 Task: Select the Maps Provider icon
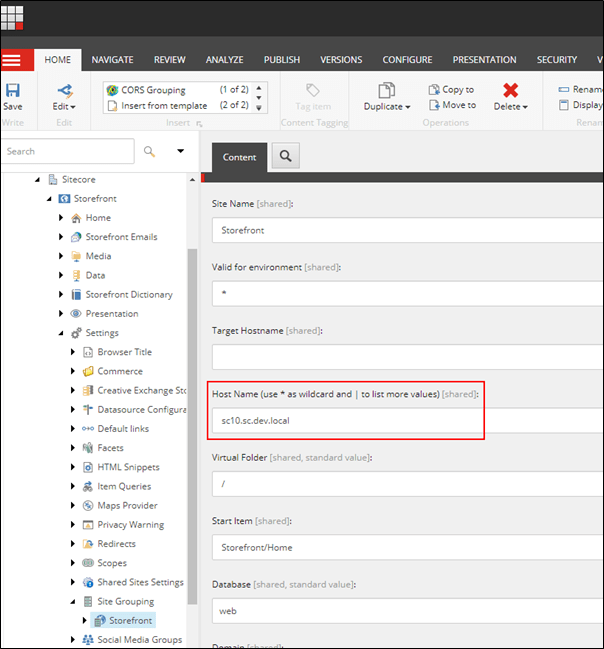(88, 506)
